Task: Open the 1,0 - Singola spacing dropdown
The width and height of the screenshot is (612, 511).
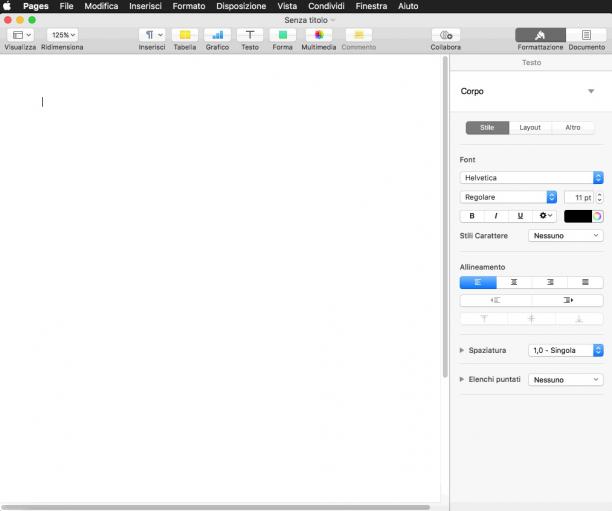Action: pyautogui.click(x=566, y=350)
